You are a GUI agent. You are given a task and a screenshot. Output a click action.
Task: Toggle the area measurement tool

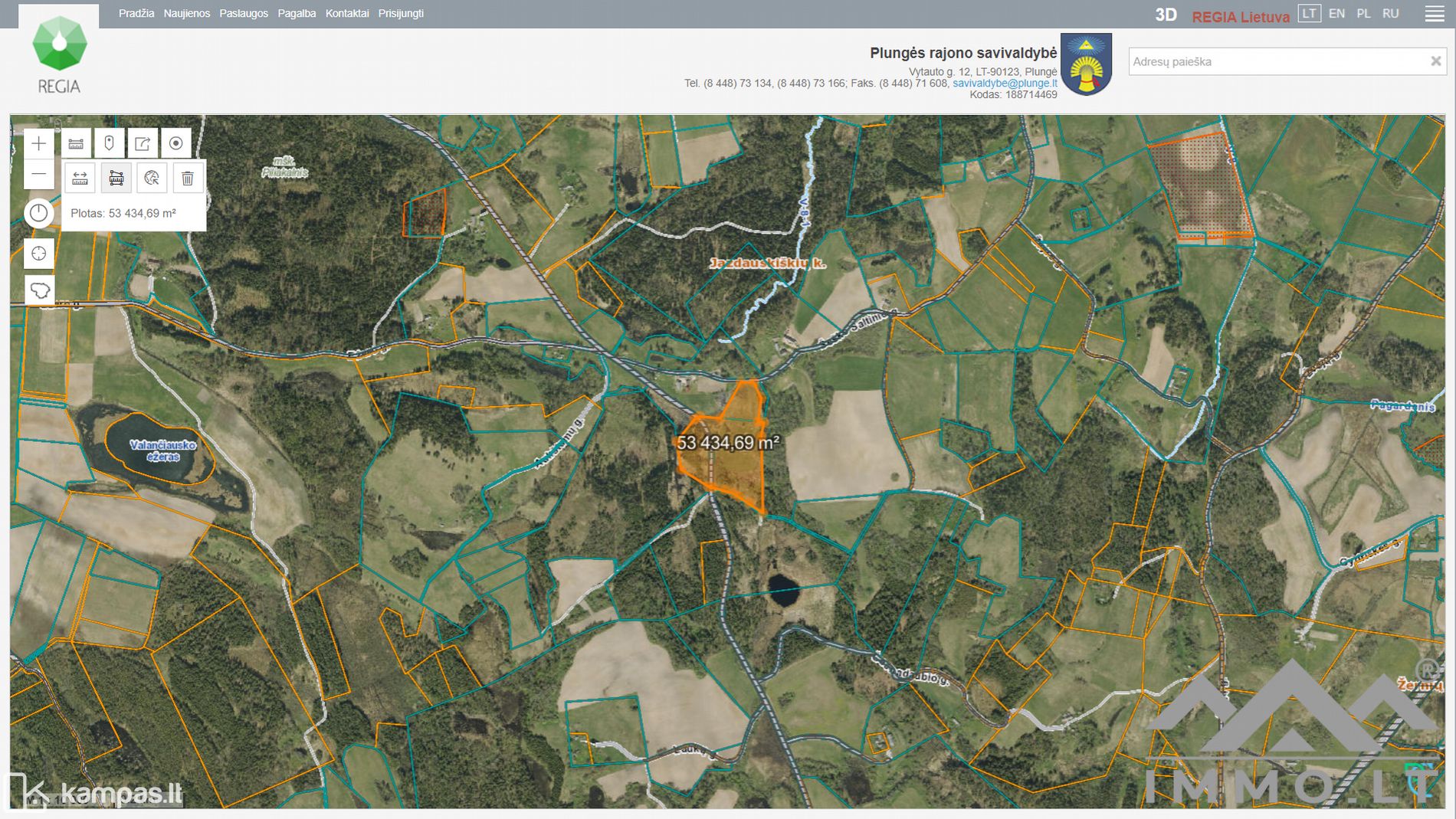[116, 179]
